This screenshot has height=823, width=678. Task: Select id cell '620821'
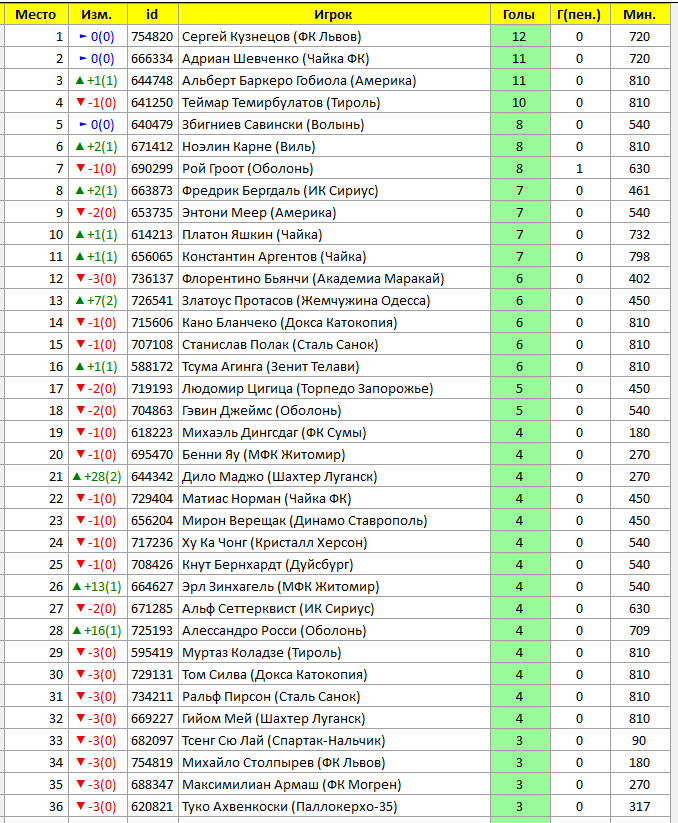click(153, 807)
